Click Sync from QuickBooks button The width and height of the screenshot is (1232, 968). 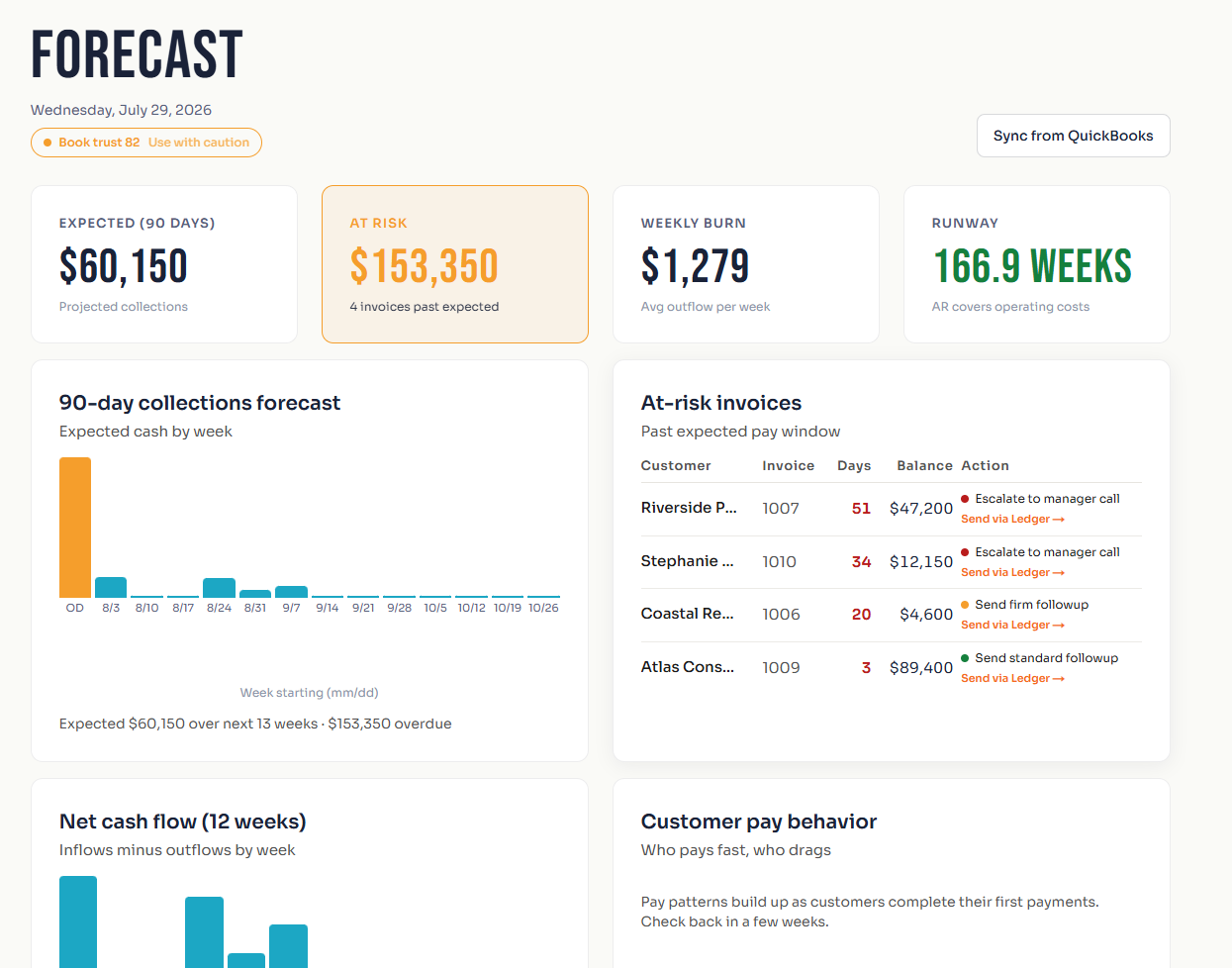[1074, 136]
